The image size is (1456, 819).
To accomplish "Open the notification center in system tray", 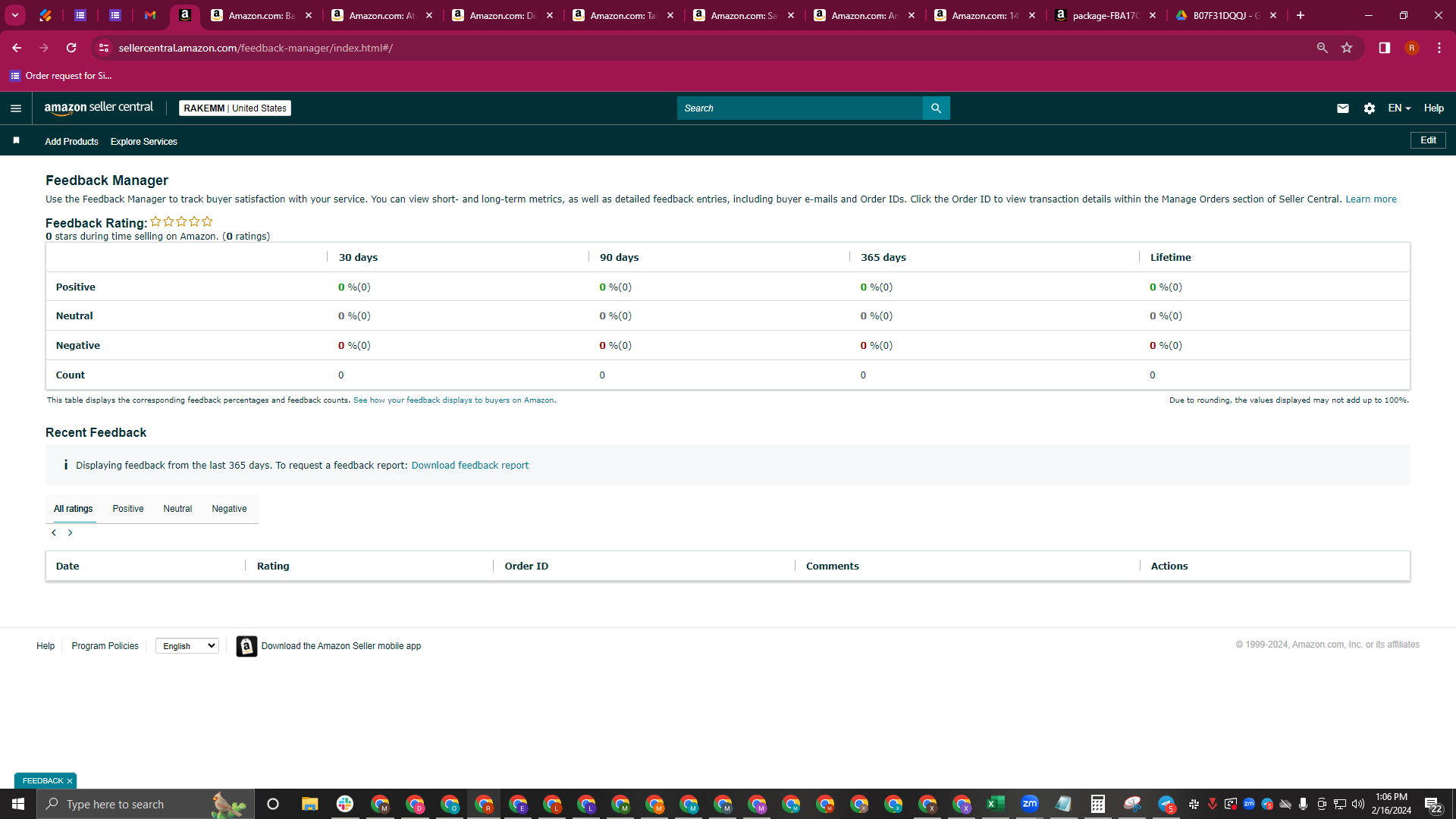I will tap(1433, 805).
